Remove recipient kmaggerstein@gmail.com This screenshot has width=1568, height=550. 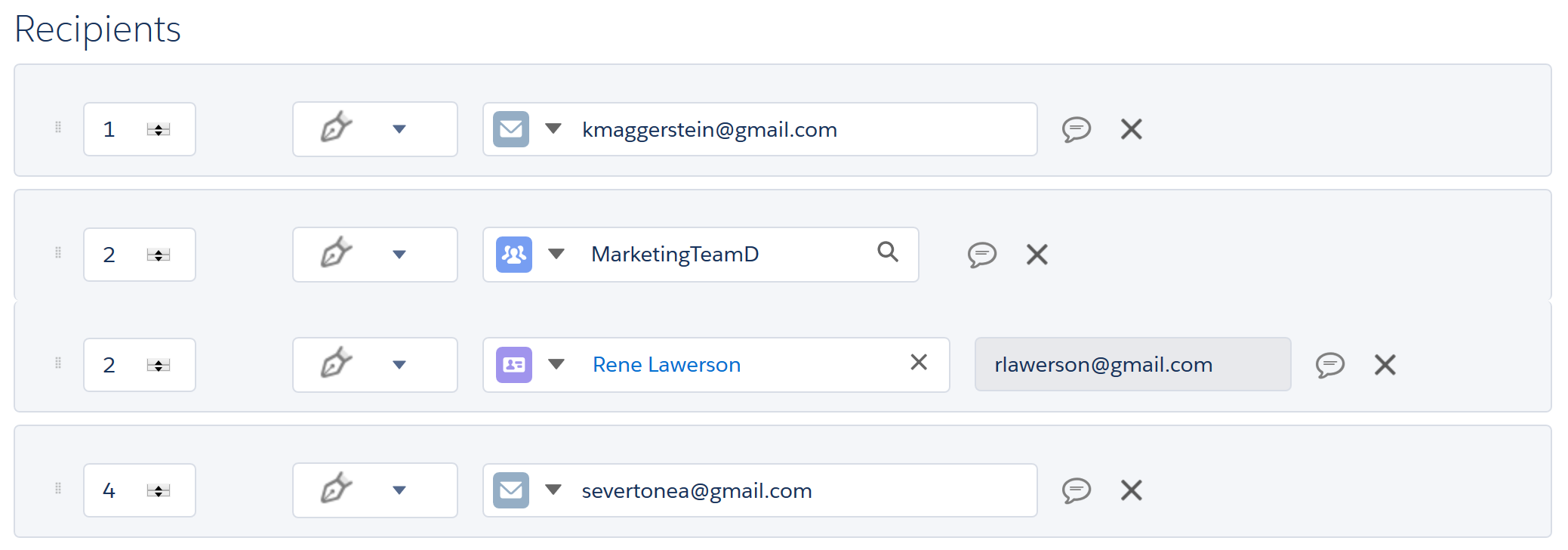pos(1132,129)
